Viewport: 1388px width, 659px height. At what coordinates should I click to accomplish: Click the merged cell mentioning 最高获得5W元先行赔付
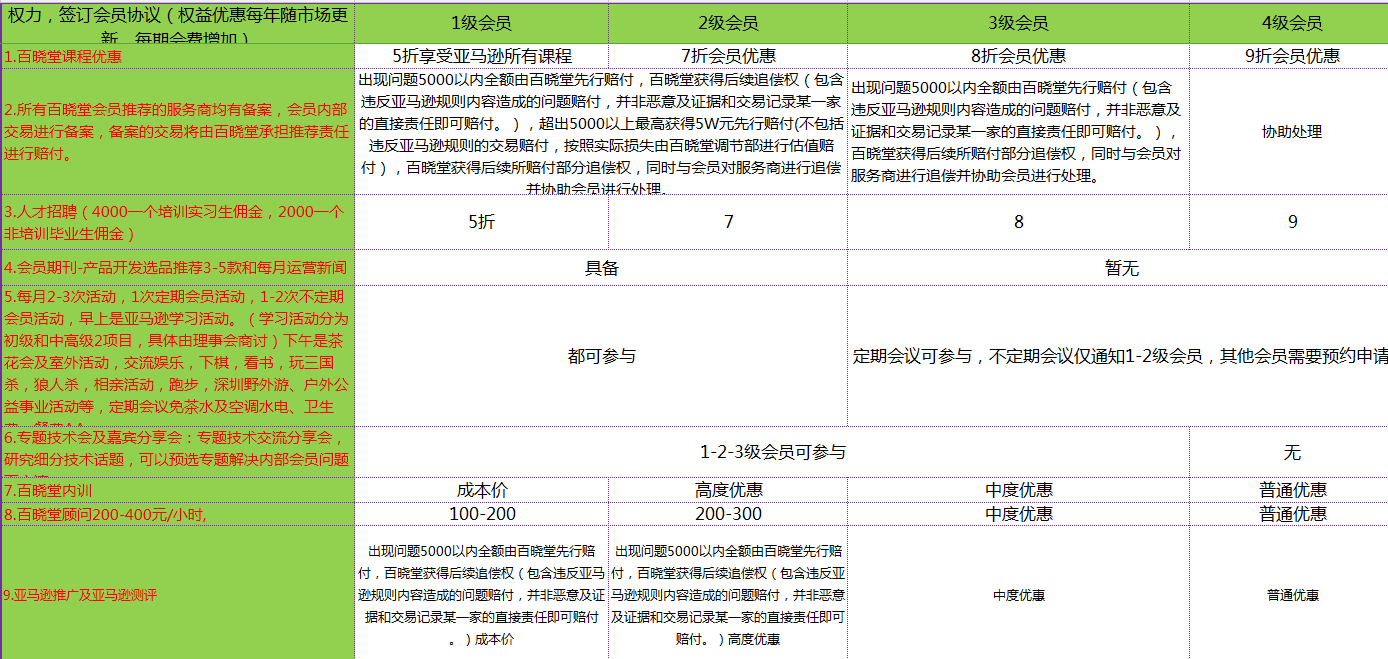[x=601, y=132]
